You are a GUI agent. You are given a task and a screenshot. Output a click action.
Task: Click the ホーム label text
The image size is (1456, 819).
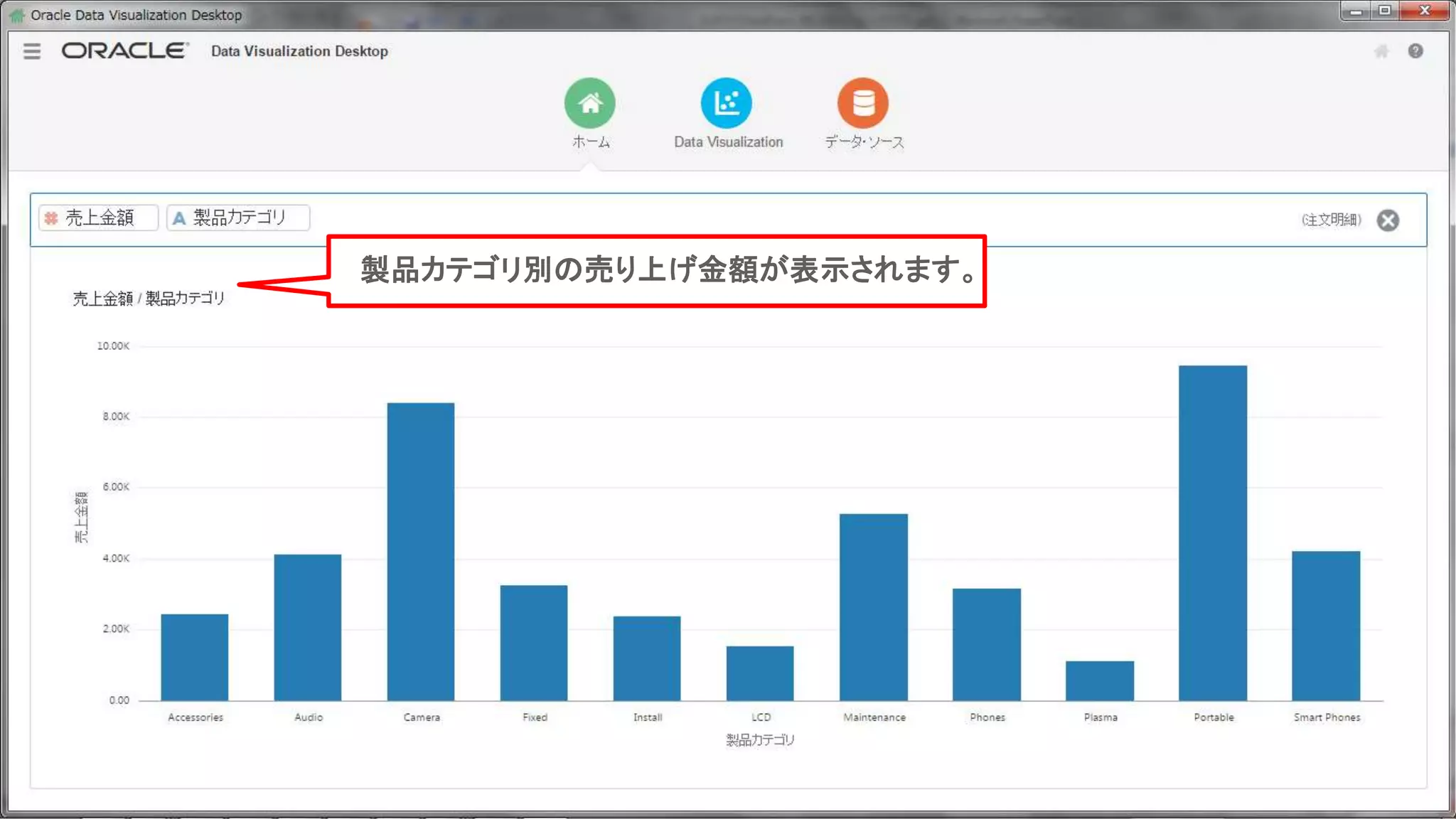click(591, 141)
